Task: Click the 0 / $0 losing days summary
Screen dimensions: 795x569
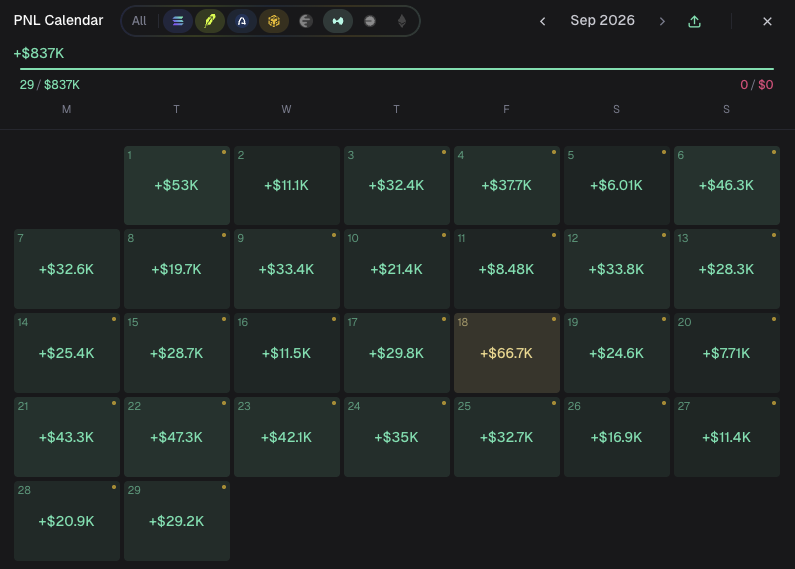Action: pyautogui.click(x=756, y=85)
